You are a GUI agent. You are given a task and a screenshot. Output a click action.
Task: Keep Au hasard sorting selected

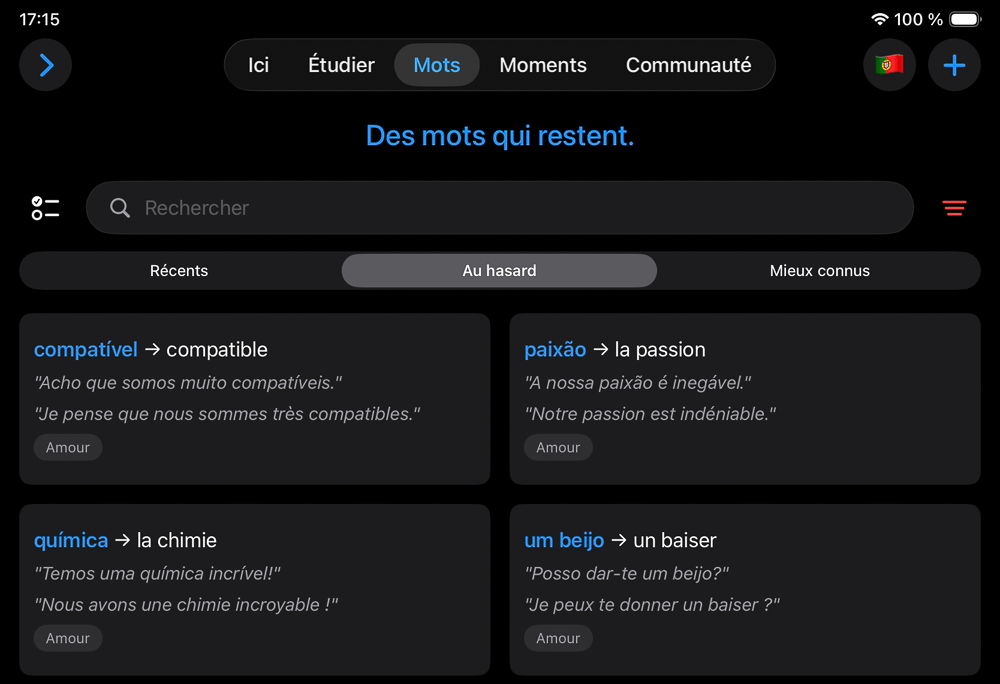[499, 270]
